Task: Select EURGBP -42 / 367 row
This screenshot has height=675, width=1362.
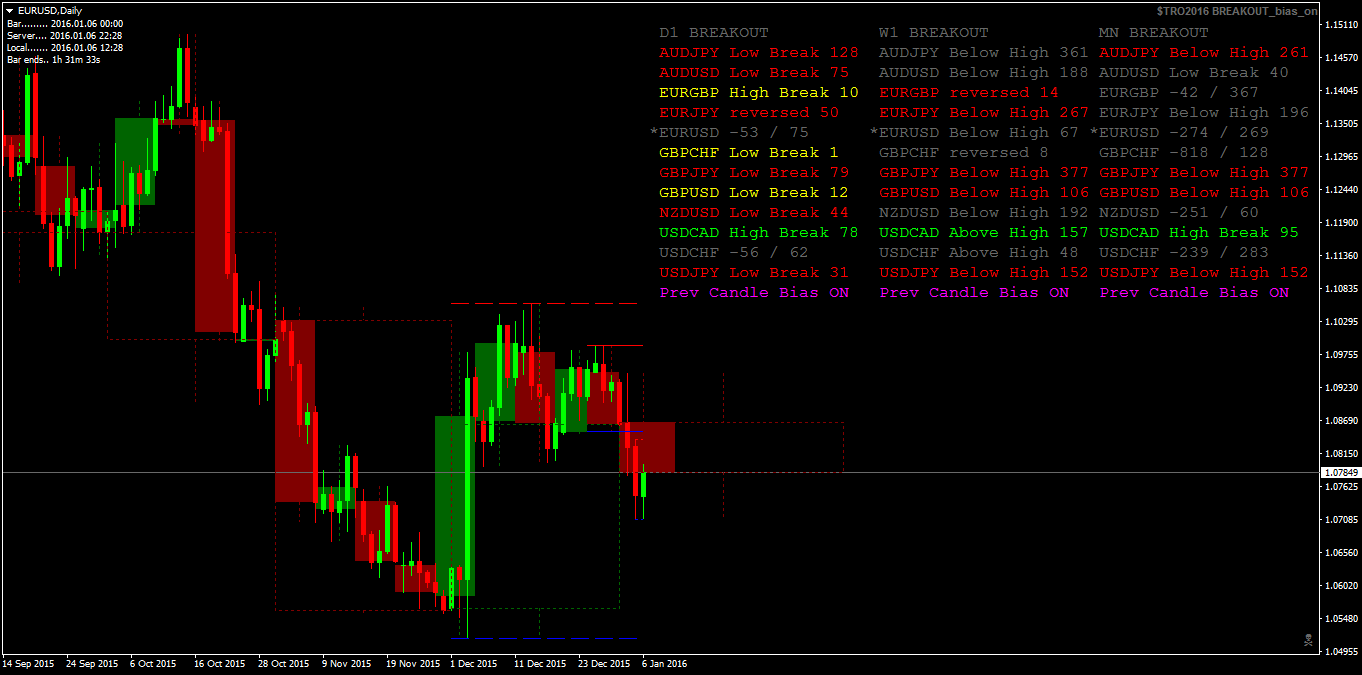Action: click(x=1179, y=93)
